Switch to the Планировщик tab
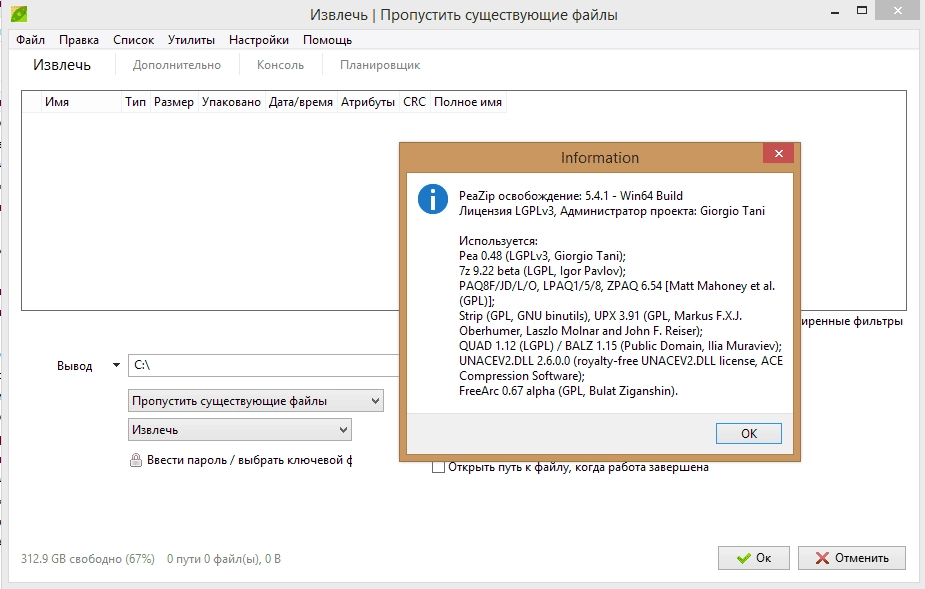 click(380, 65)
